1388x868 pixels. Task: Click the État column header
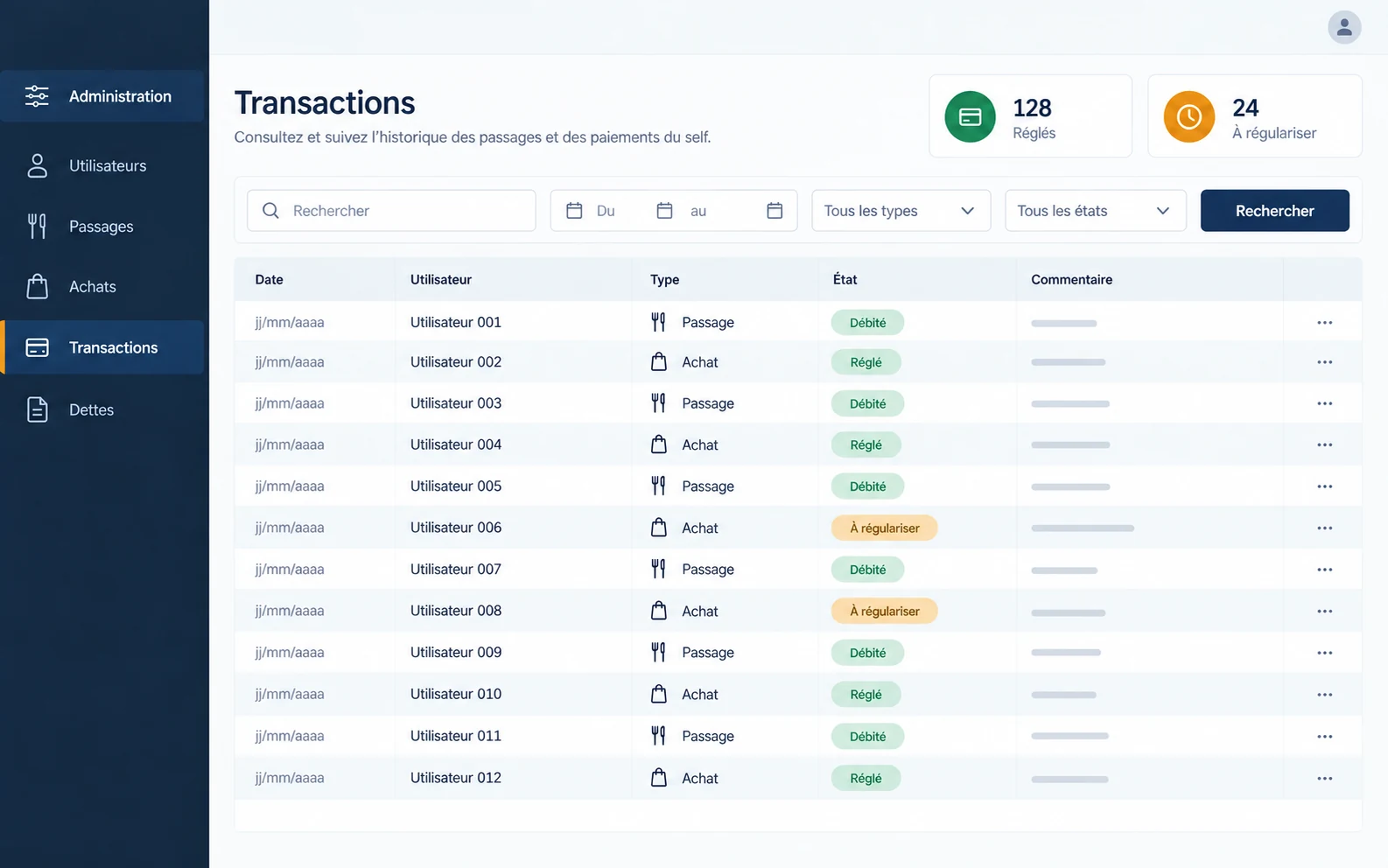[845, 280]
